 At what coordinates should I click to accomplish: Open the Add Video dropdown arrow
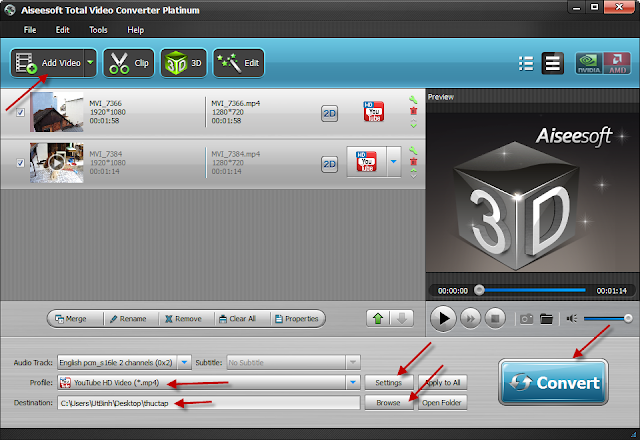(90, 63)
